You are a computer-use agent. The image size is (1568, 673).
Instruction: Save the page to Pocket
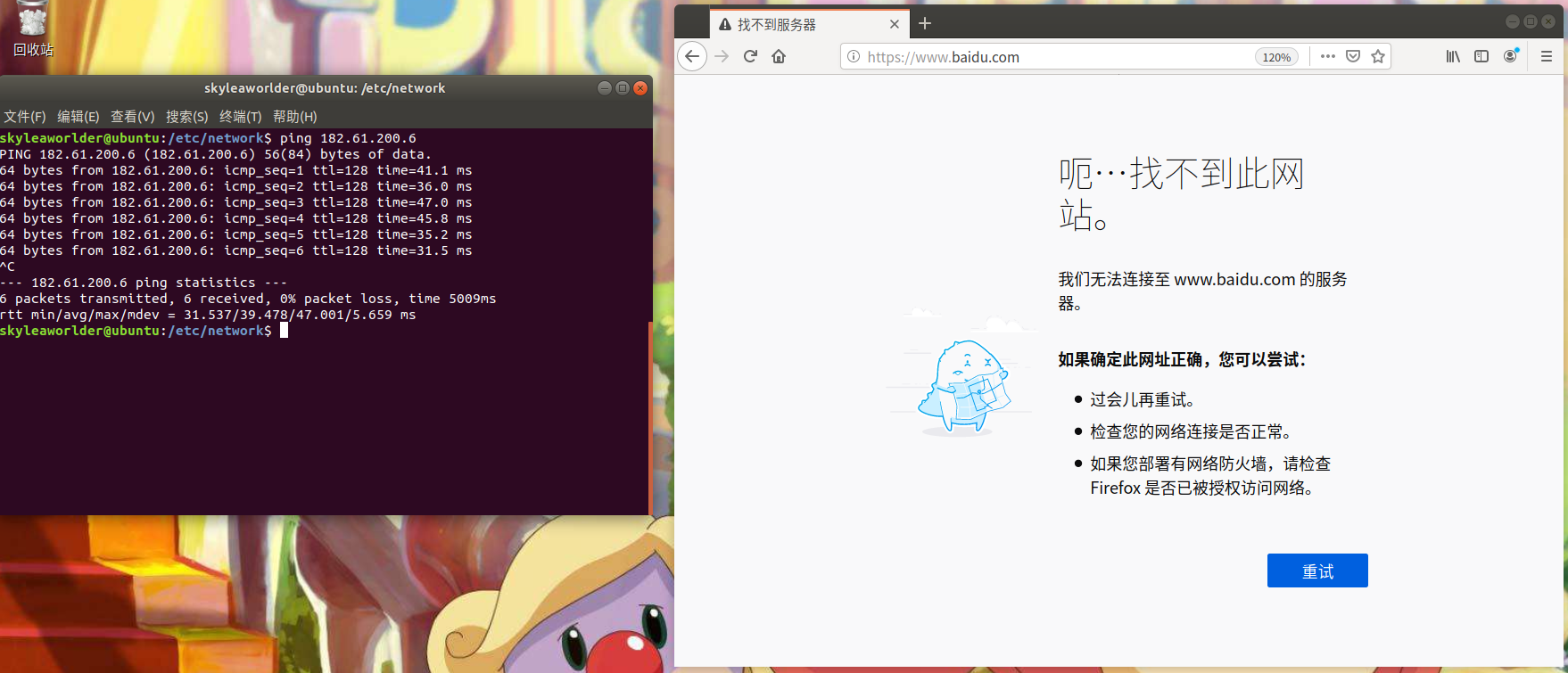pyautogui.click(x=1353, y=56)
